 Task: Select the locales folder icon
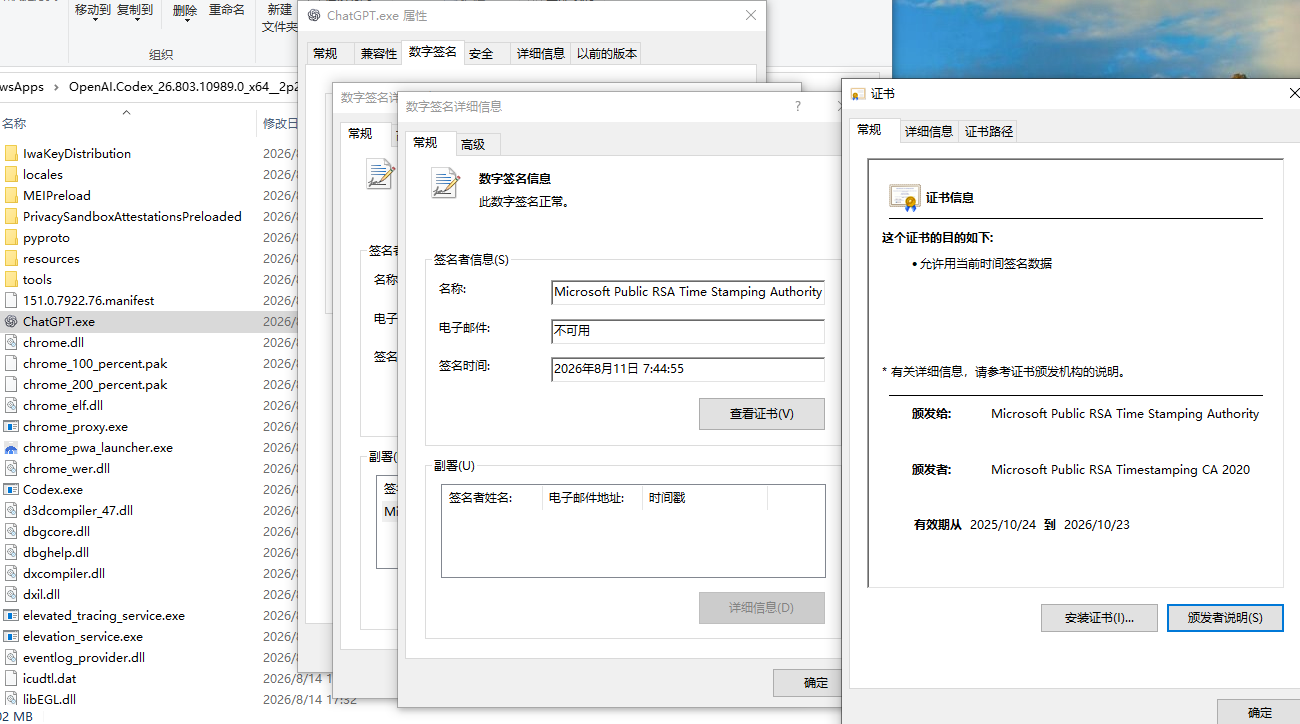point(11,174)
